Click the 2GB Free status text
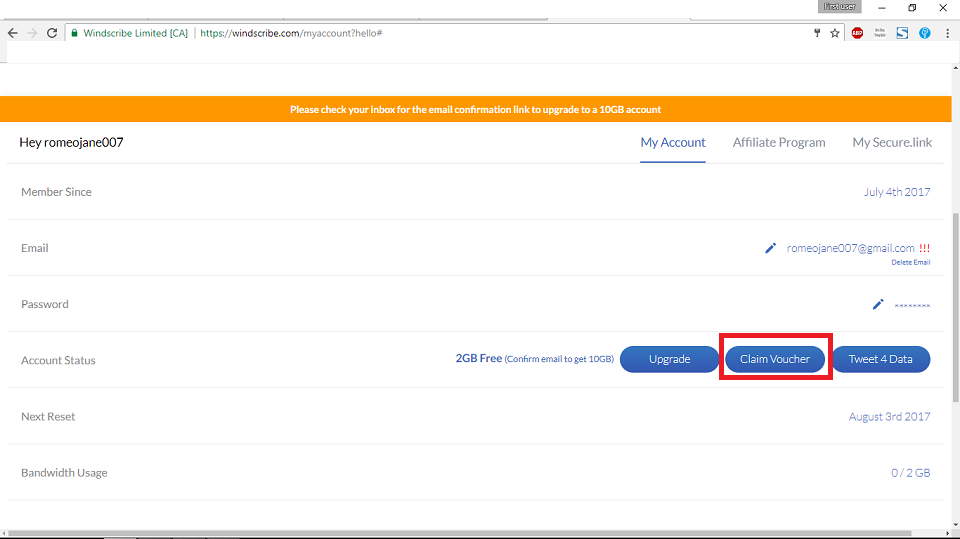The image size is (960, 539). 479,358
